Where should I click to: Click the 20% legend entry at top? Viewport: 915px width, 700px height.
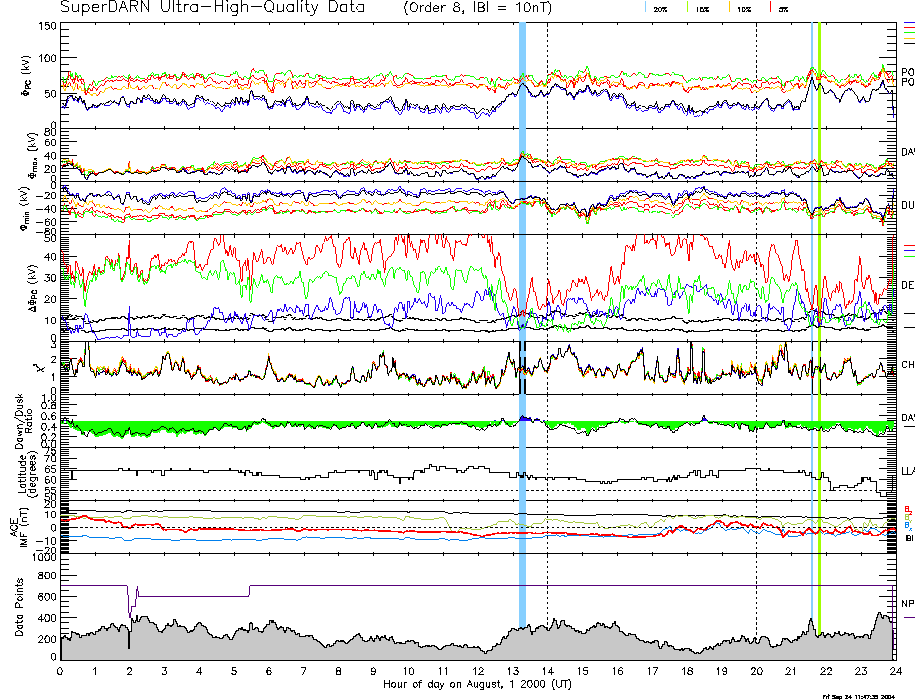coord(659,8)
